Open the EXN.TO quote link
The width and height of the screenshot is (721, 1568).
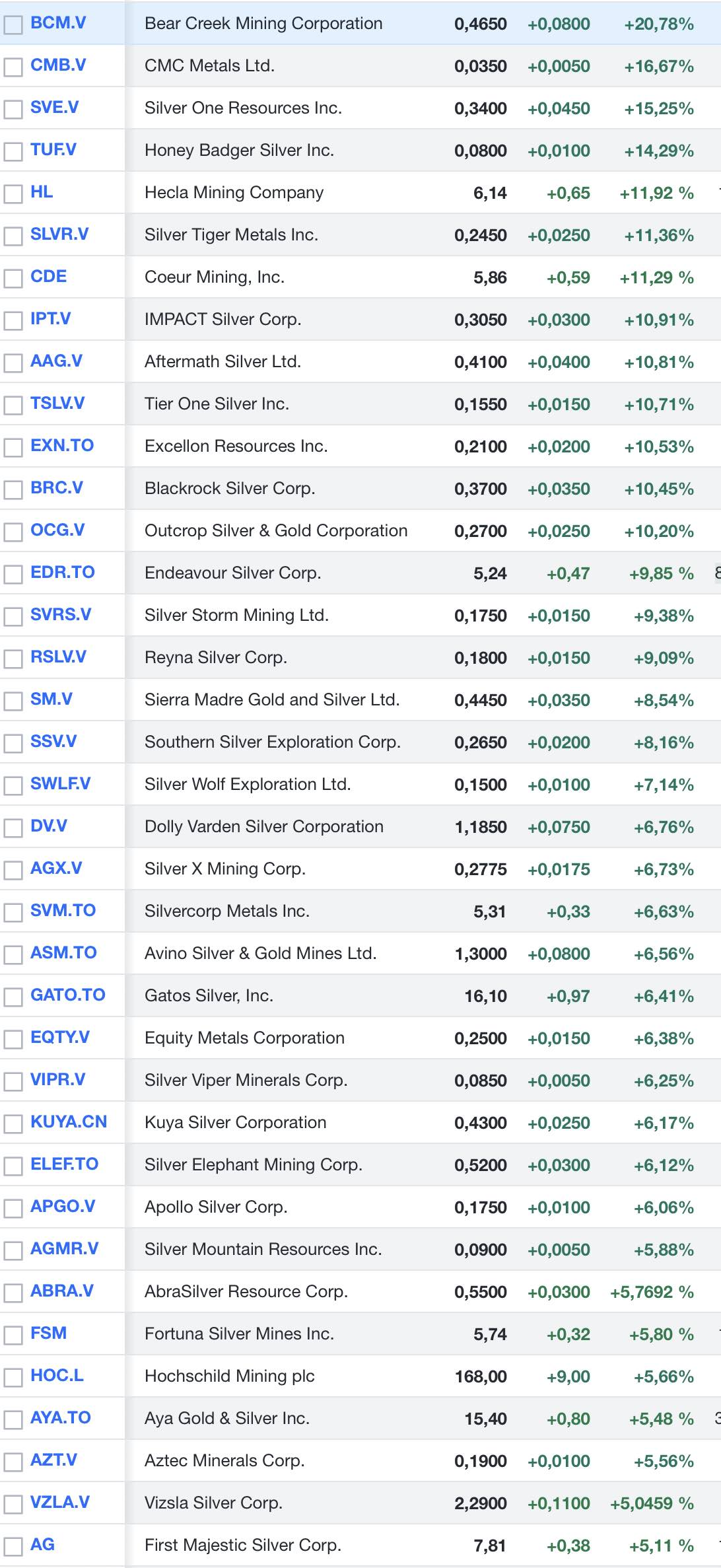click(62, 446)
